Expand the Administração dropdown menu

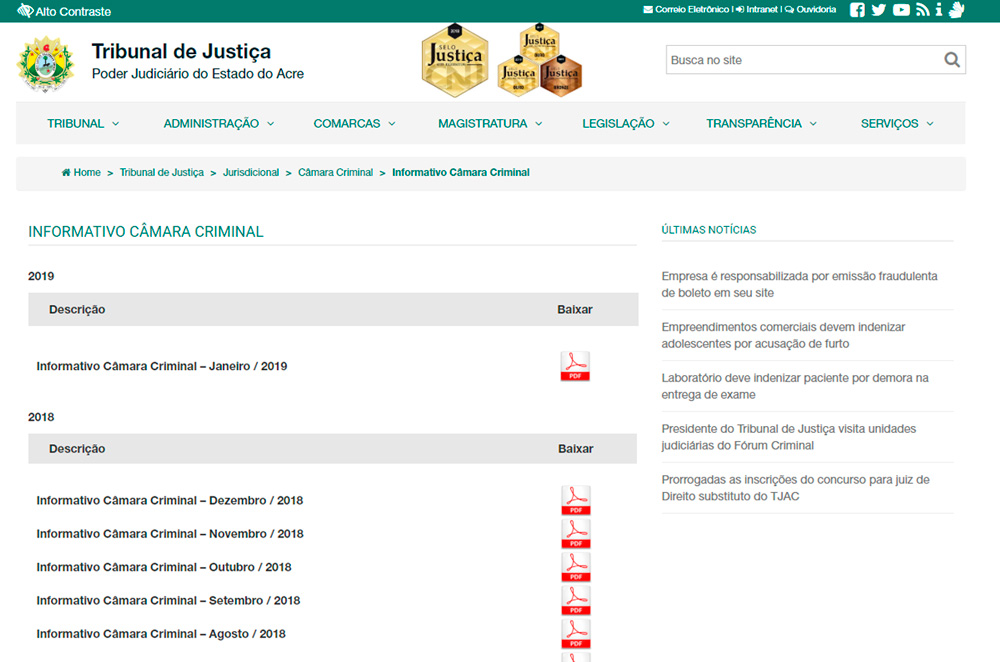[218, 124]
